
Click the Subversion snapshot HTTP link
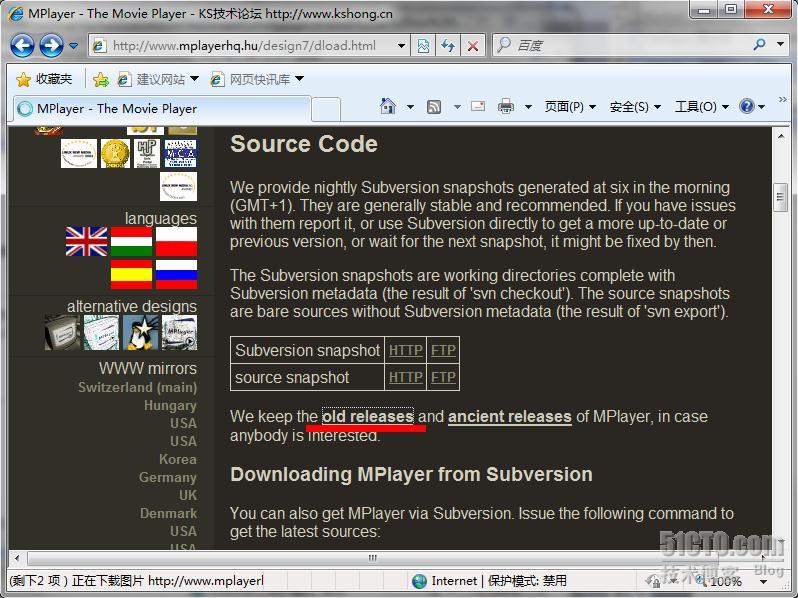pos(405,350)
